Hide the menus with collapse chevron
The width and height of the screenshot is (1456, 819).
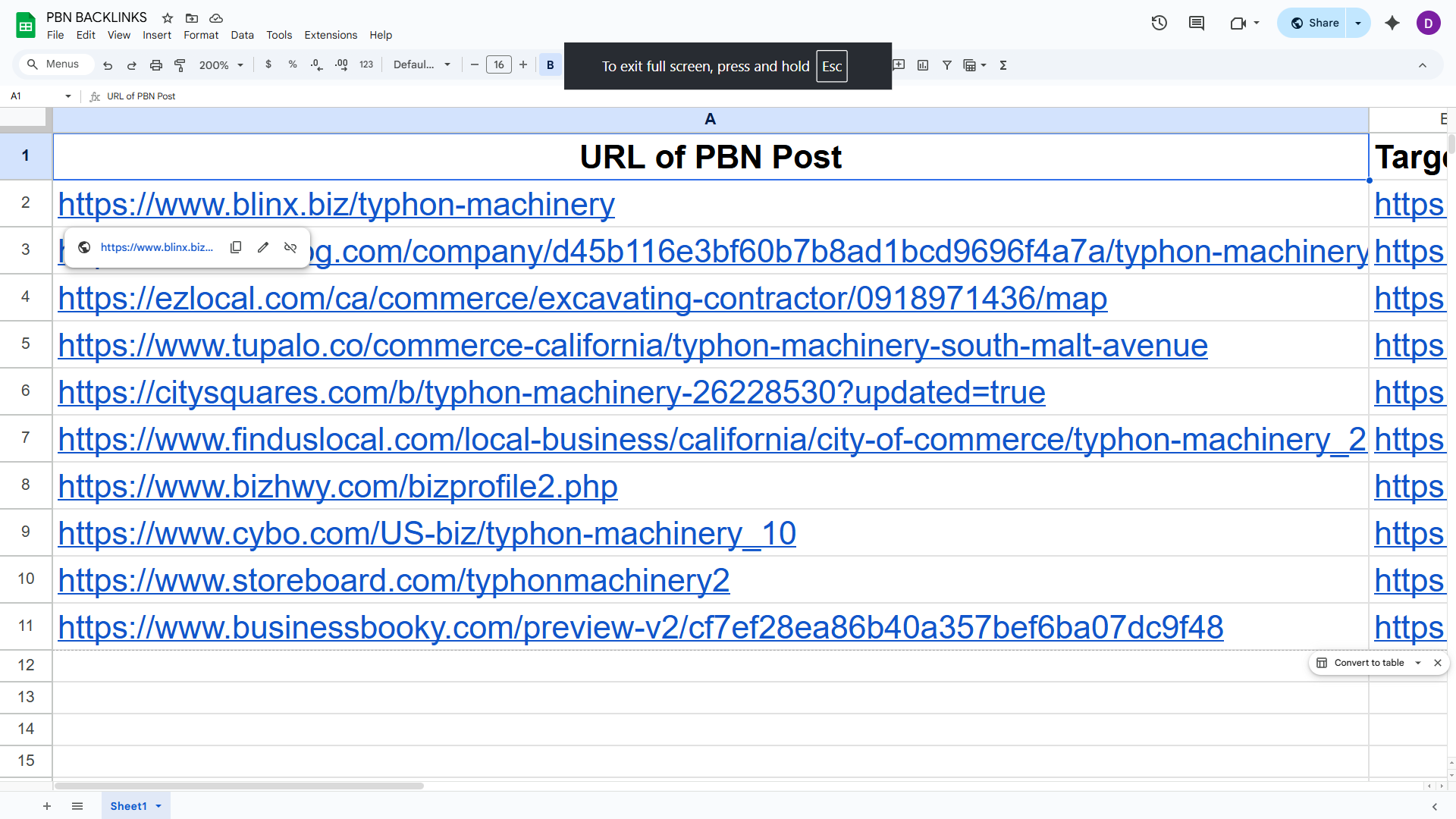click(x=1423, y=65)
